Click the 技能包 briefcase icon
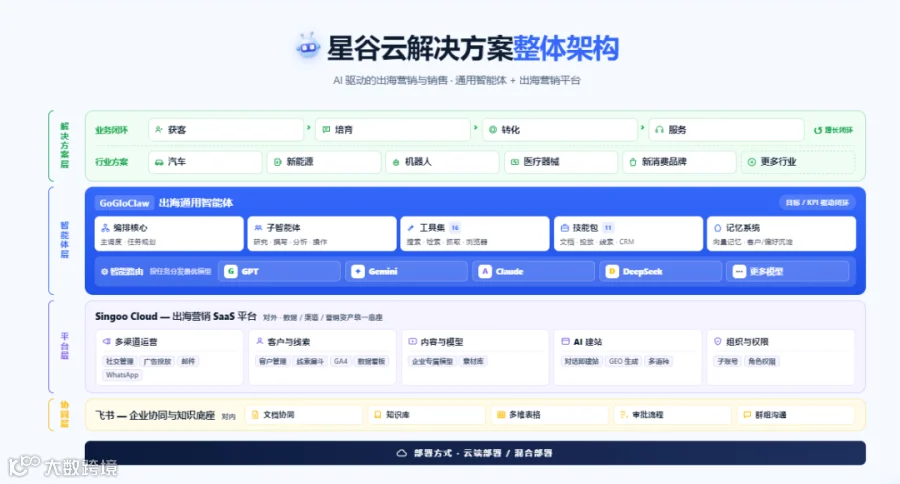This screenshot has width=900, height=484. [x=564, y=228]
